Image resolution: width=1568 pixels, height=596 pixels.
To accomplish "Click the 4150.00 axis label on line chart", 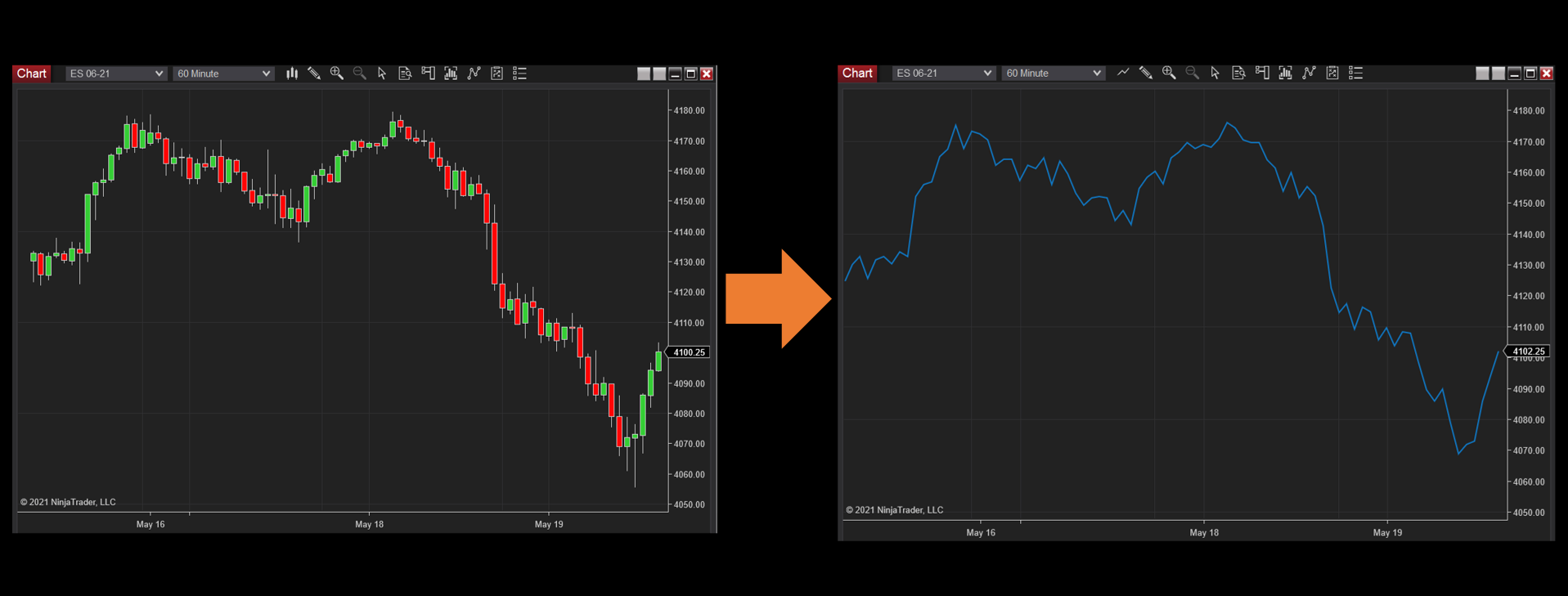I will (x=1529, y=204).
